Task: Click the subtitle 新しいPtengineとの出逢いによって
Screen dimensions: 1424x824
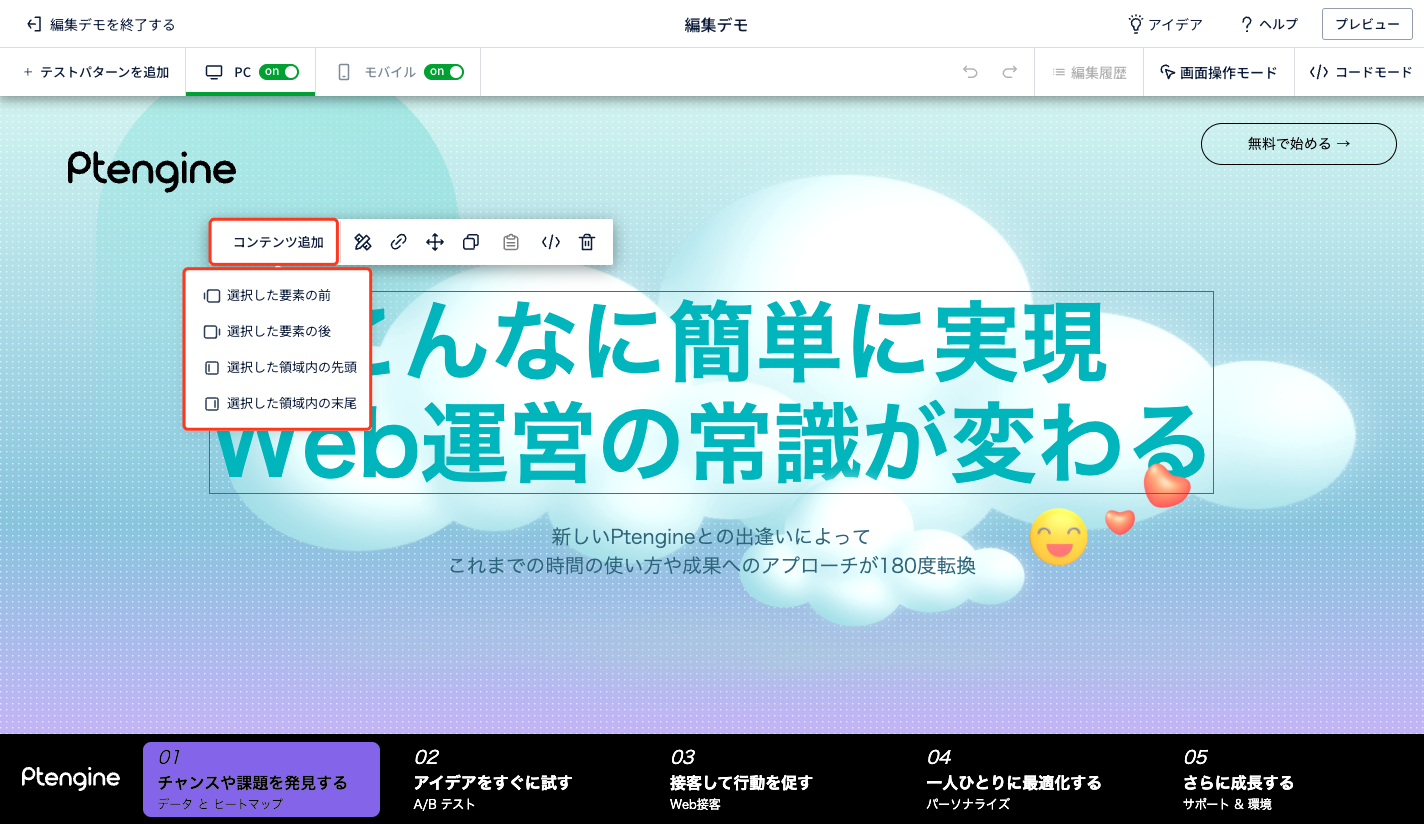Action: (711, 537)
